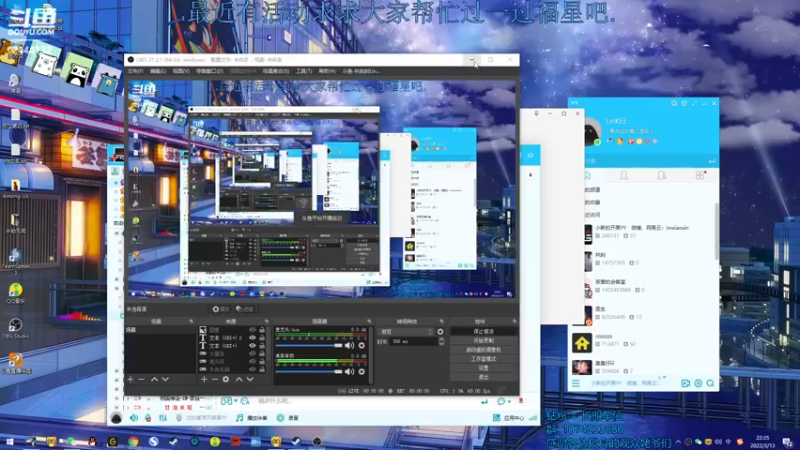Screen dimensions: 800x450
Task: Toggle visibility of 文本 (GDI+) source
Action: tap(252, 345)
